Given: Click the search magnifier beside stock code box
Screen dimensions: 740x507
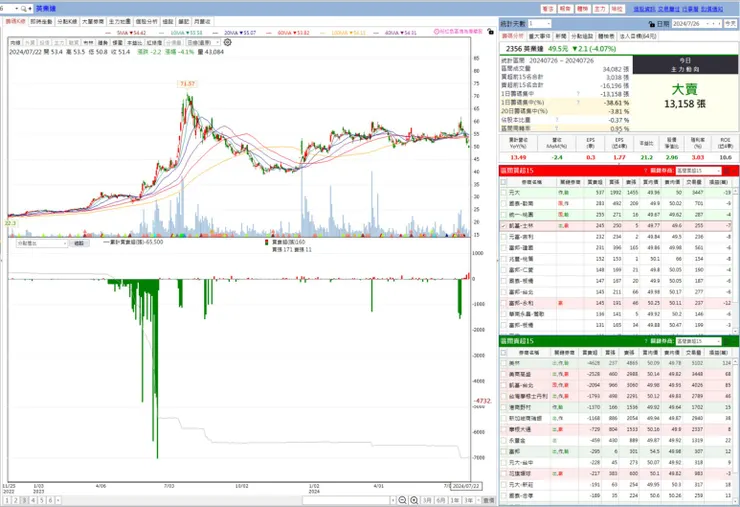Looking at the screenshot, I should coord(24,8).
